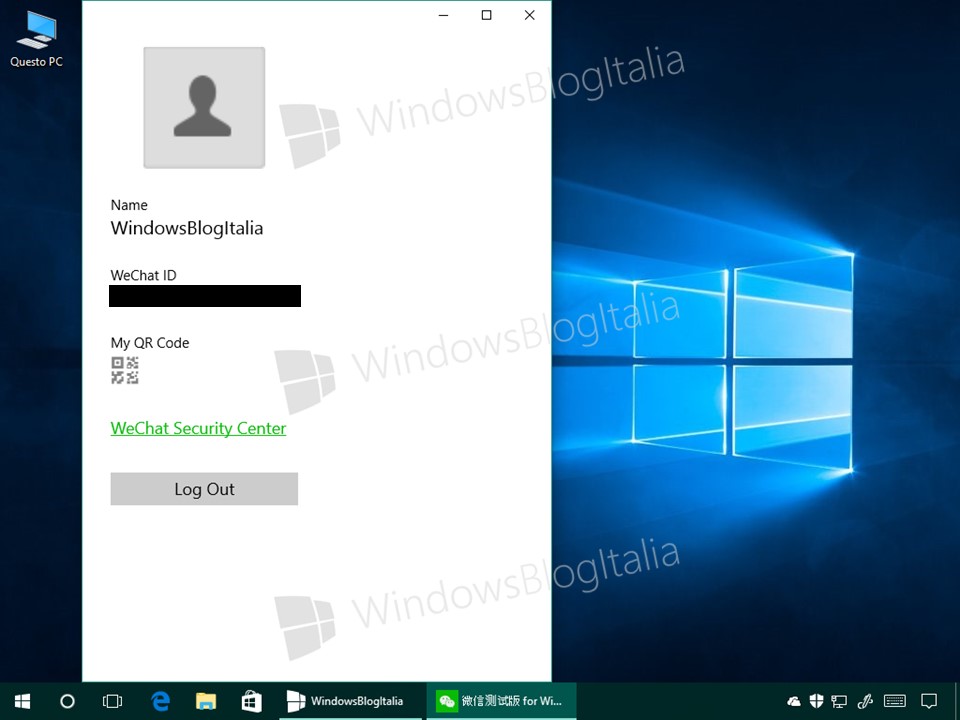Click the blacked-out WeChat ID field
Image resolution: width=960 pixels, height=720 pixels.
tap(205, 296)
